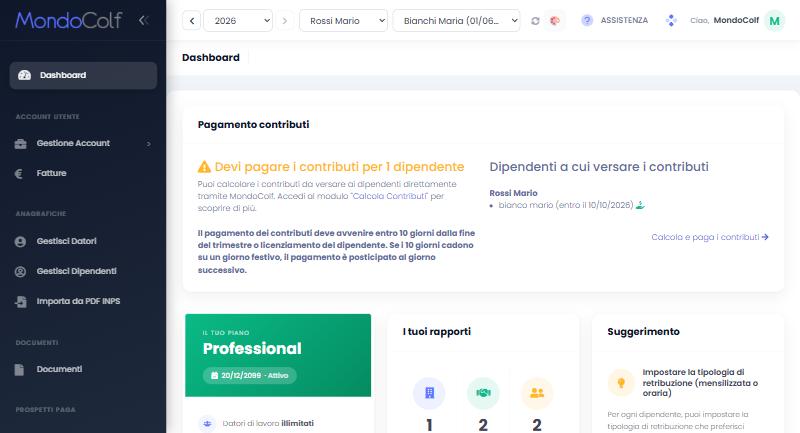800x433 pixels.
Task: Click the Rossi Mario employer name in card
Action: point(513,193)
